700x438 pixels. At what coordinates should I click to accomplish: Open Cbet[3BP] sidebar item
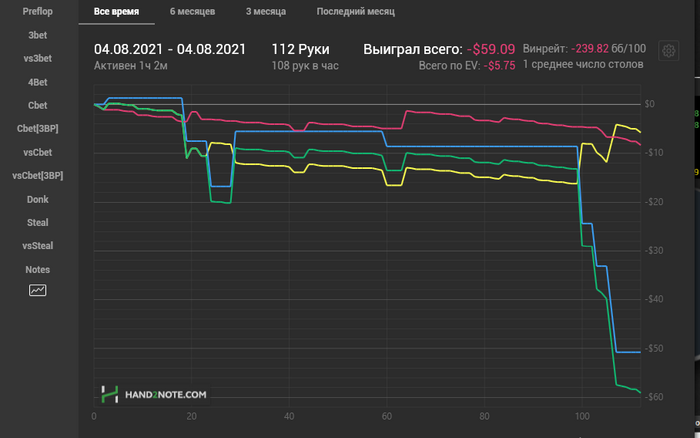pos(38,129)
